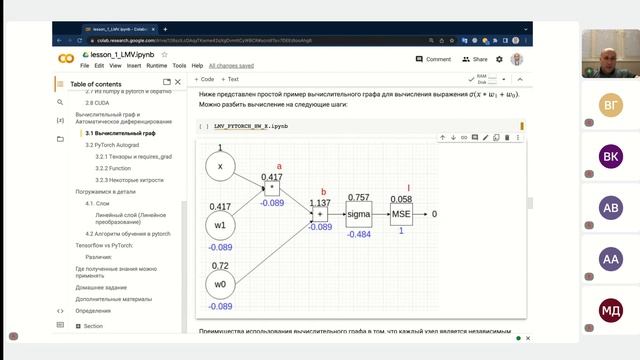Click the Comment button
640x360 pixels.
433,59
